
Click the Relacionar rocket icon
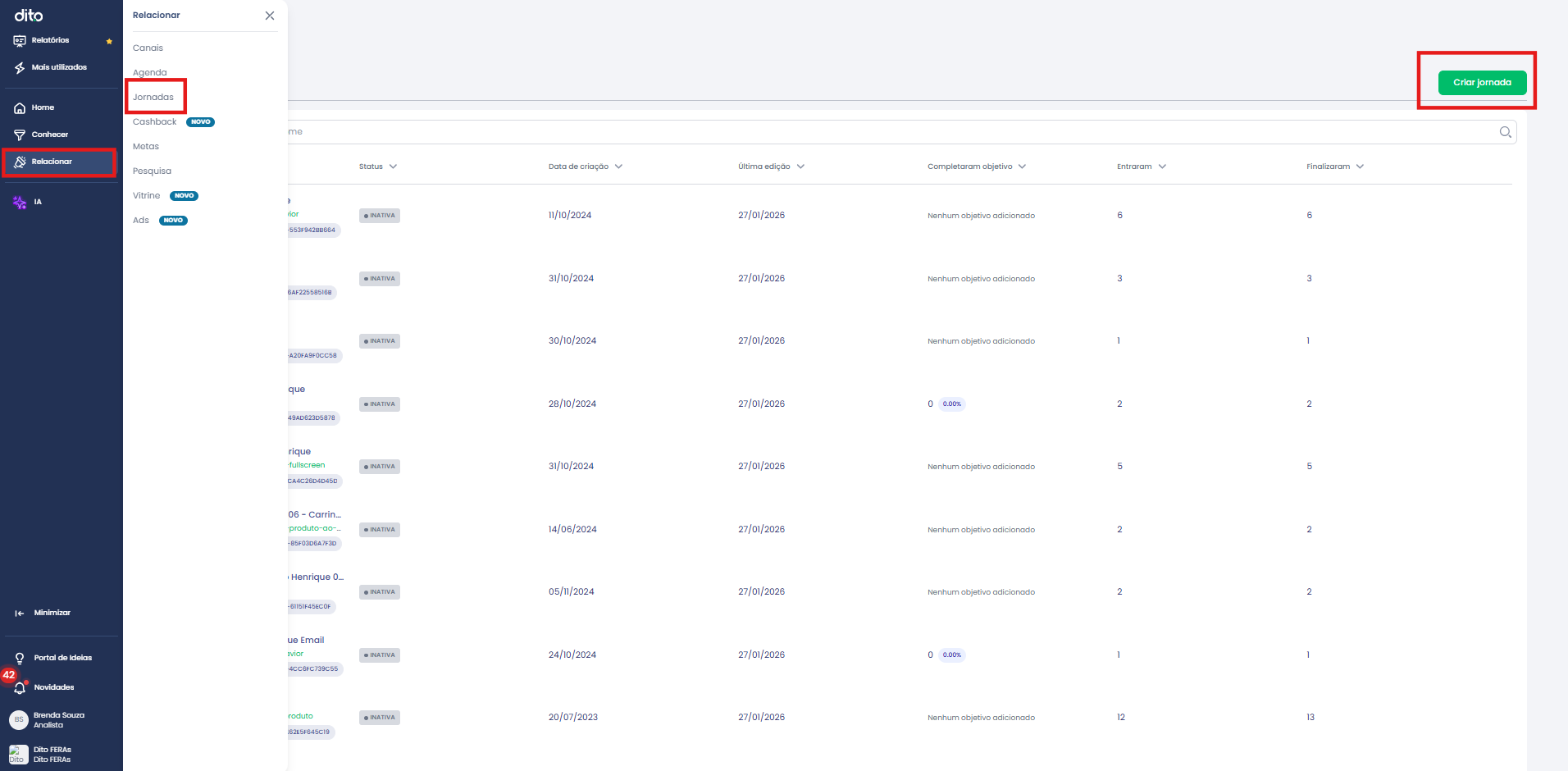pyautogui.click(x=20, y=162)
